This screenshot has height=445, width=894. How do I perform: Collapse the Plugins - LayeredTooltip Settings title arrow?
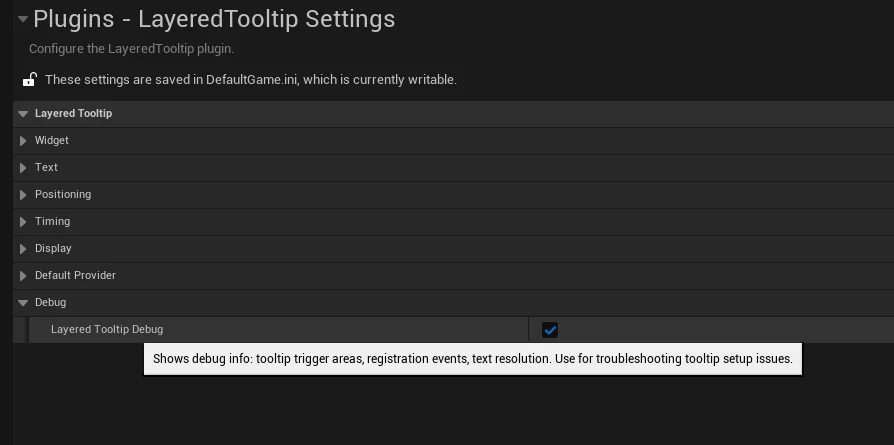point(23,19)
